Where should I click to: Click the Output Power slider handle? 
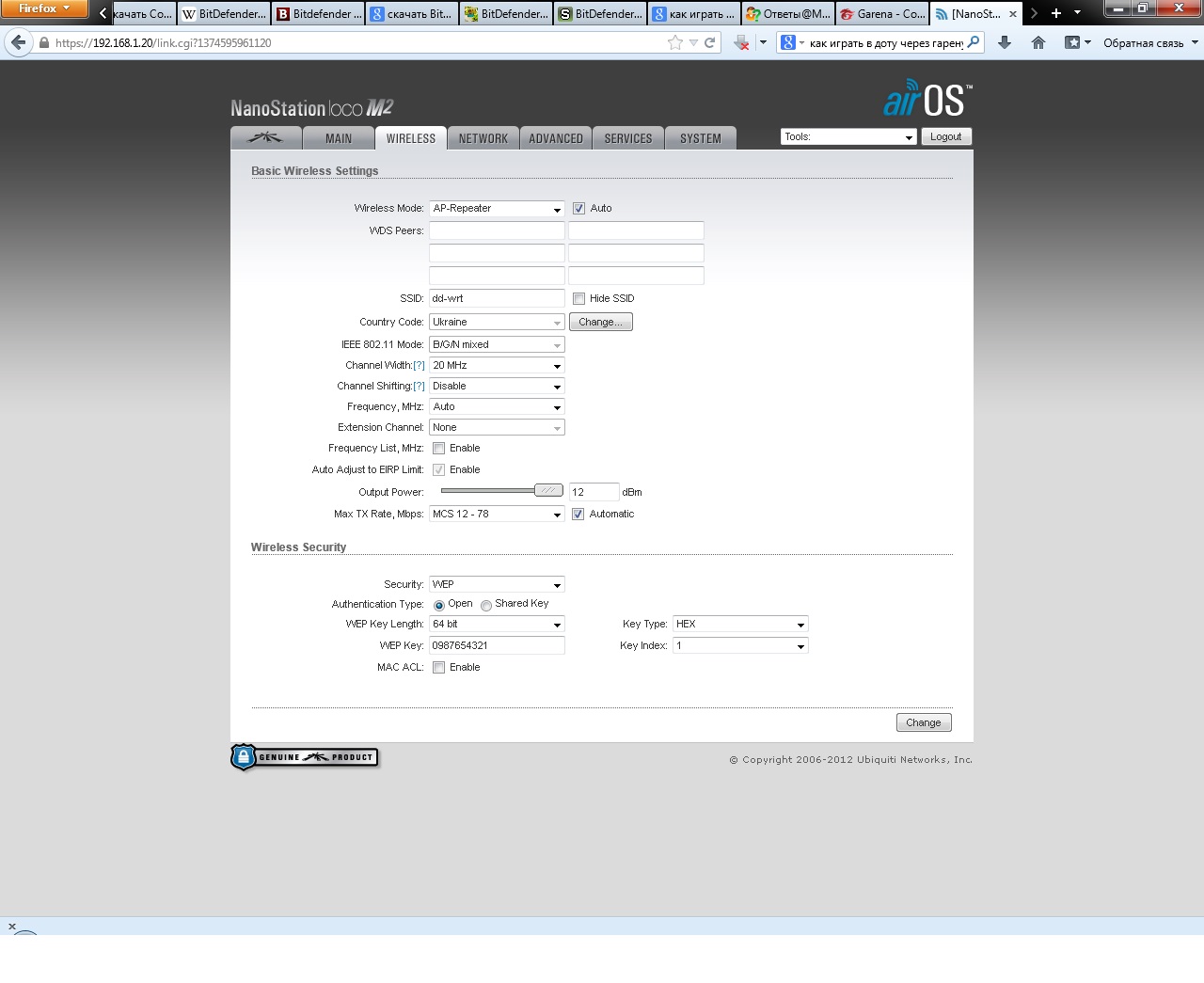(x=548, y=491)
